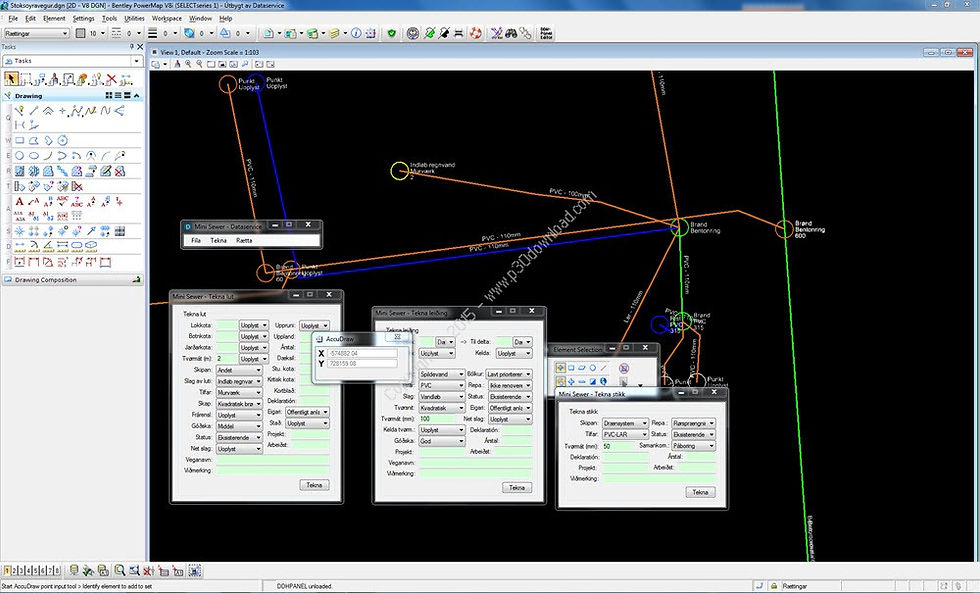Screen dimensions: 980x593
Task: Open the Settings menu
Action: point(84,19)
